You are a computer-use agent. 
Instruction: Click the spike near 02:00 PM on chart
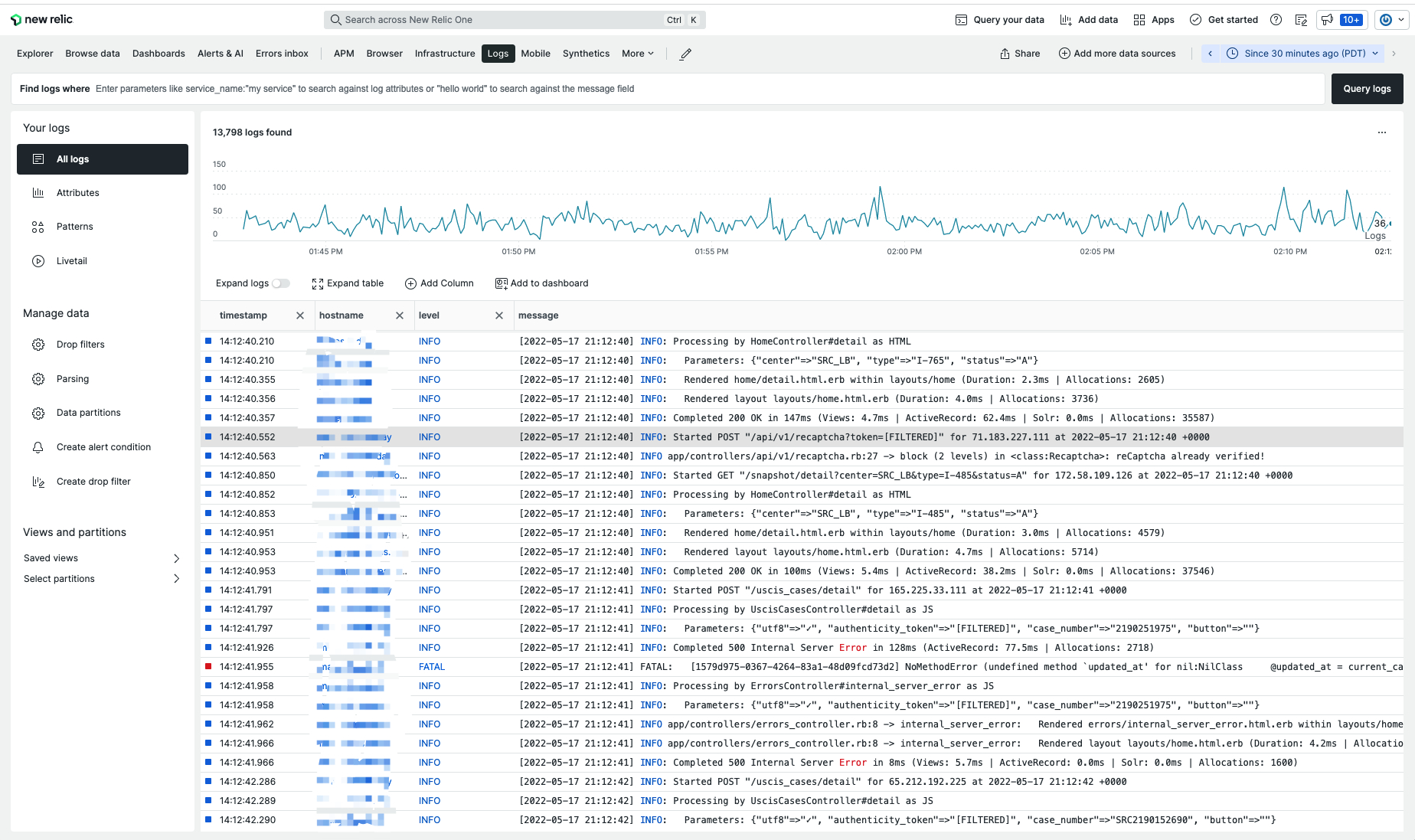880,189
